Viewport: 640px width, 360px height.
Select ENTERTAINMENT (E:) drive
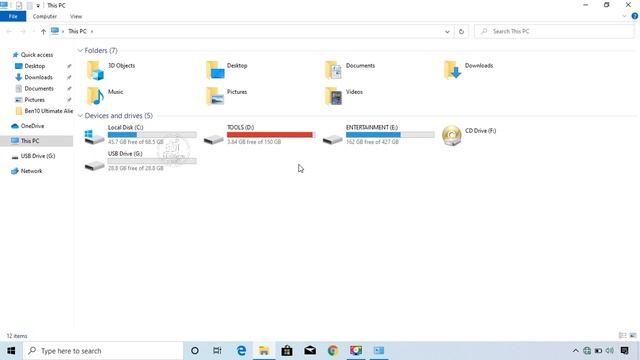pos(378,135)
